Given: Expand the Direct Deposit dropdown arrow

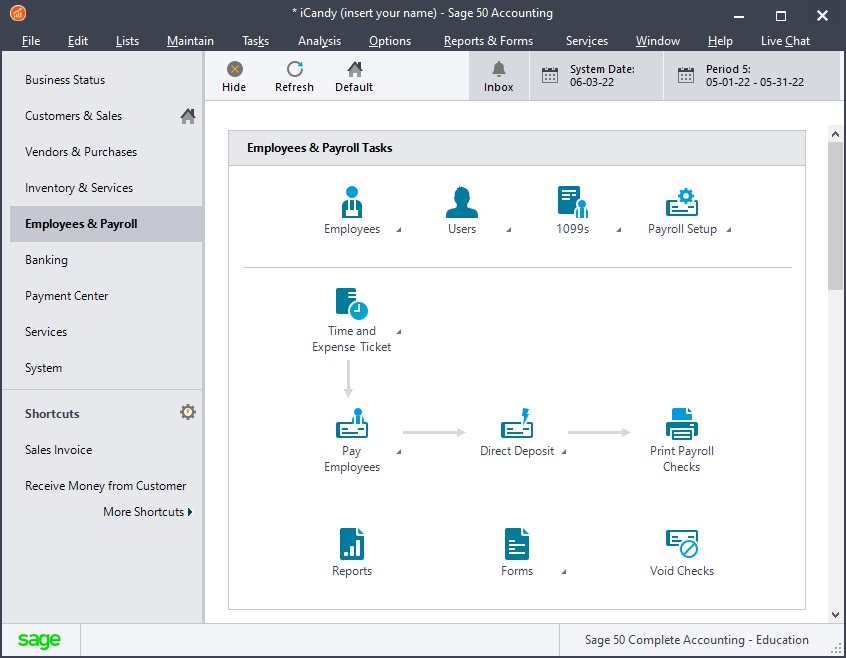Looking at the screenshot, I should [x=564, y=452].
